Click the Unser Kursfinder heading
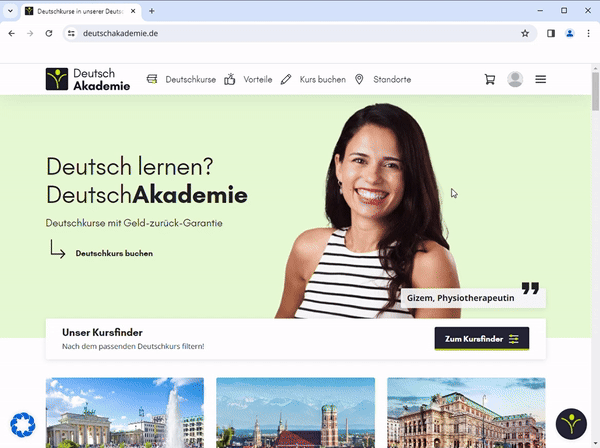Viewport: 600px width, 448px height. pos(102,332)
